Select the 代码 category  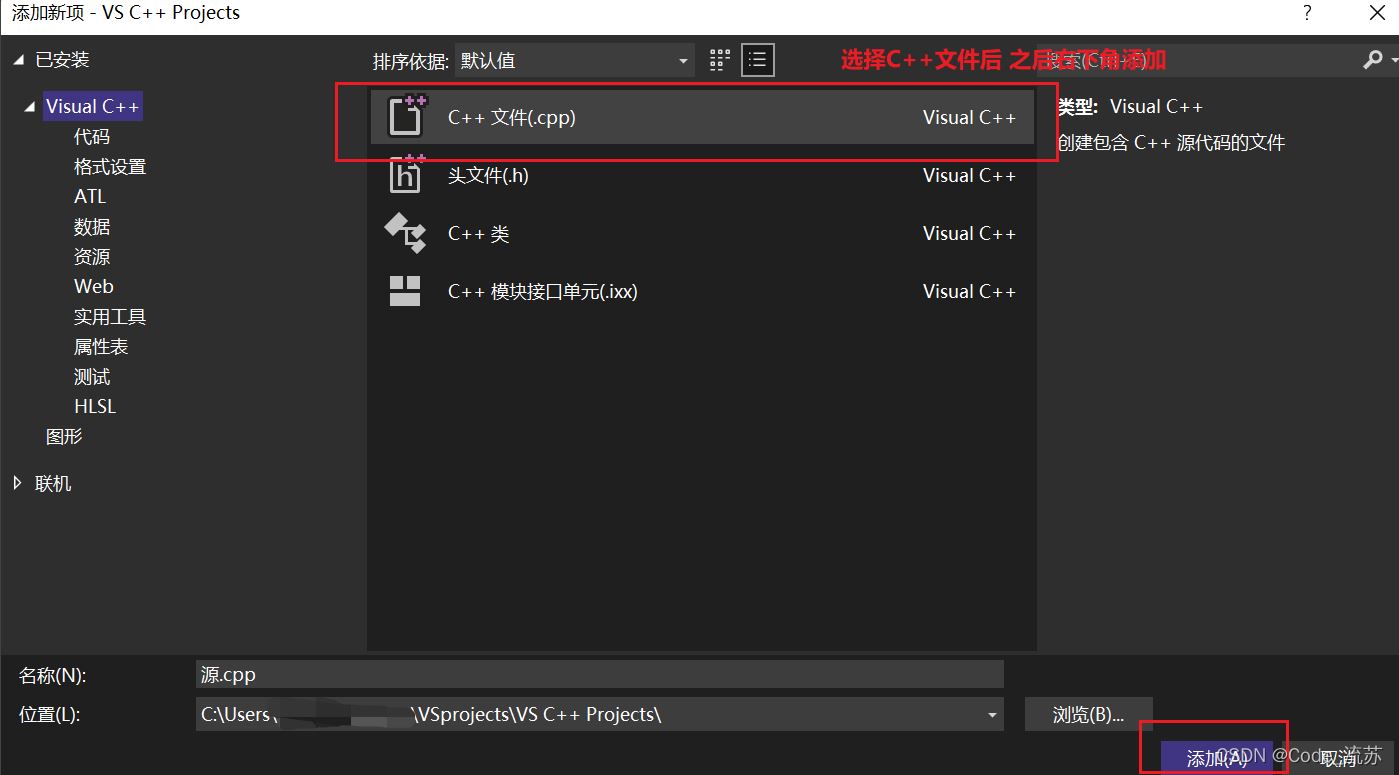pos(92,137)
